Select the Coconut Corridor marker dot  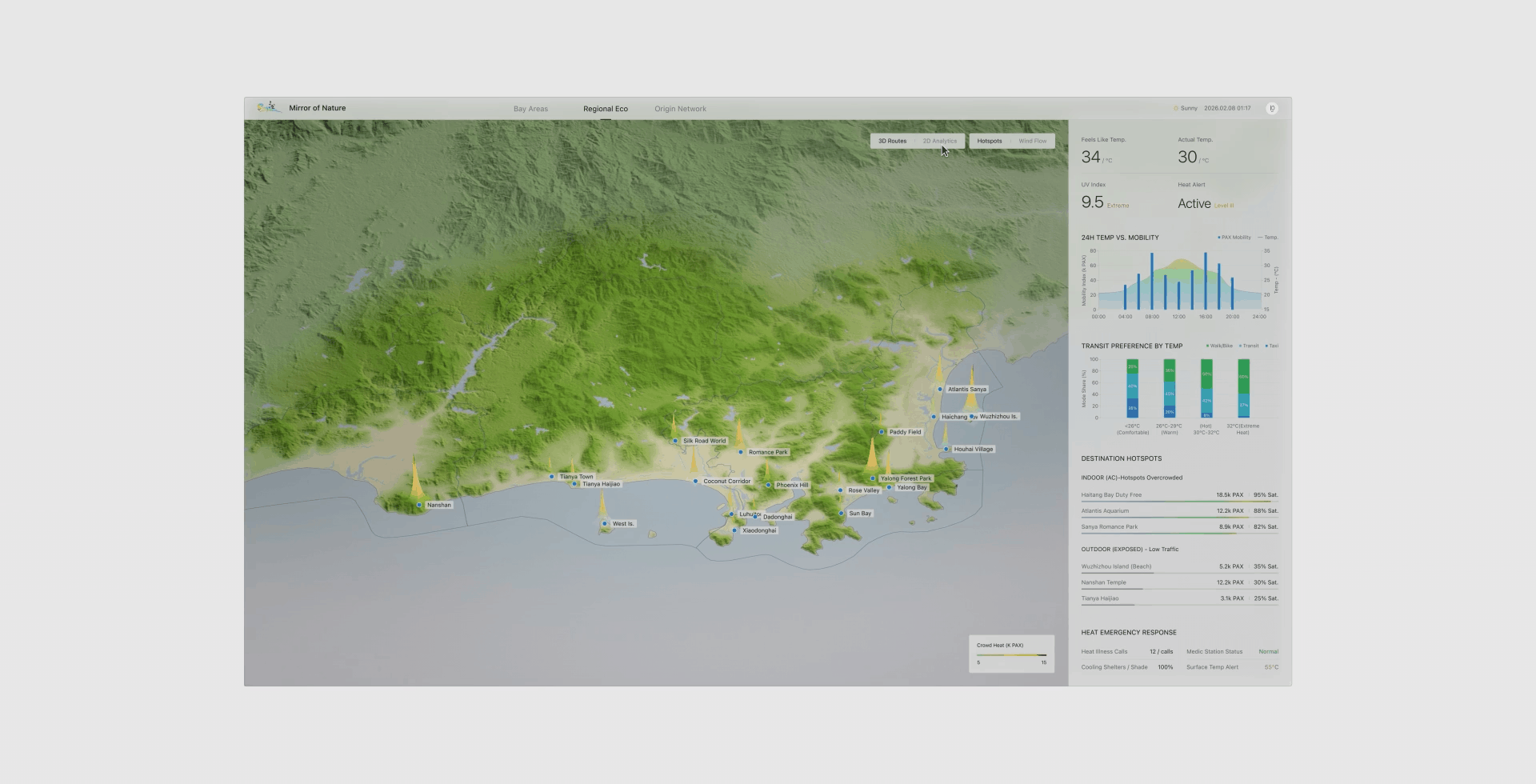[696, 482]
